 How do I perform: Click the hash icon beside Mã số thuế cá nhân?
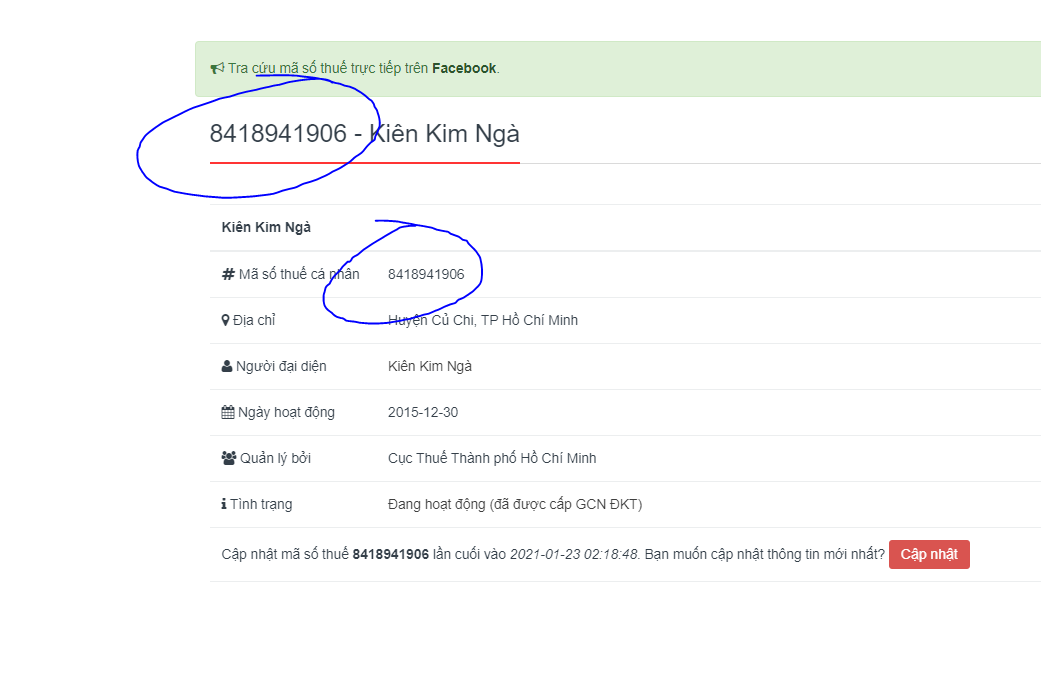pyautogui.click(x=228, y=274)
